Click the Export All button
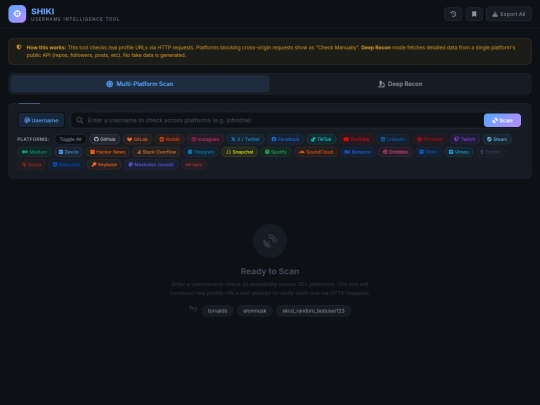Screen dimensions: 540x405 (509, 14)
